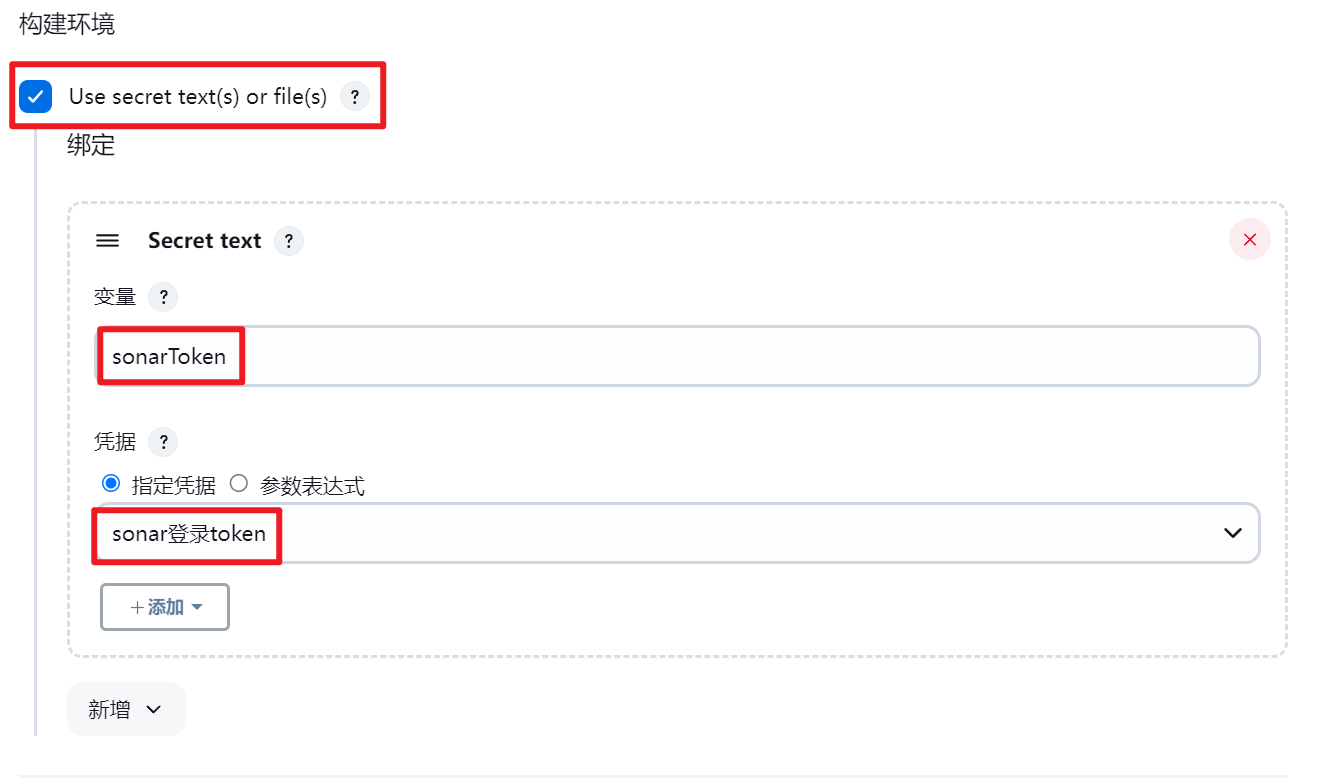This screenshot has width=1318, height=784.
Task: Delete the Secret text binding with red X
Action: pos(1249,240)
